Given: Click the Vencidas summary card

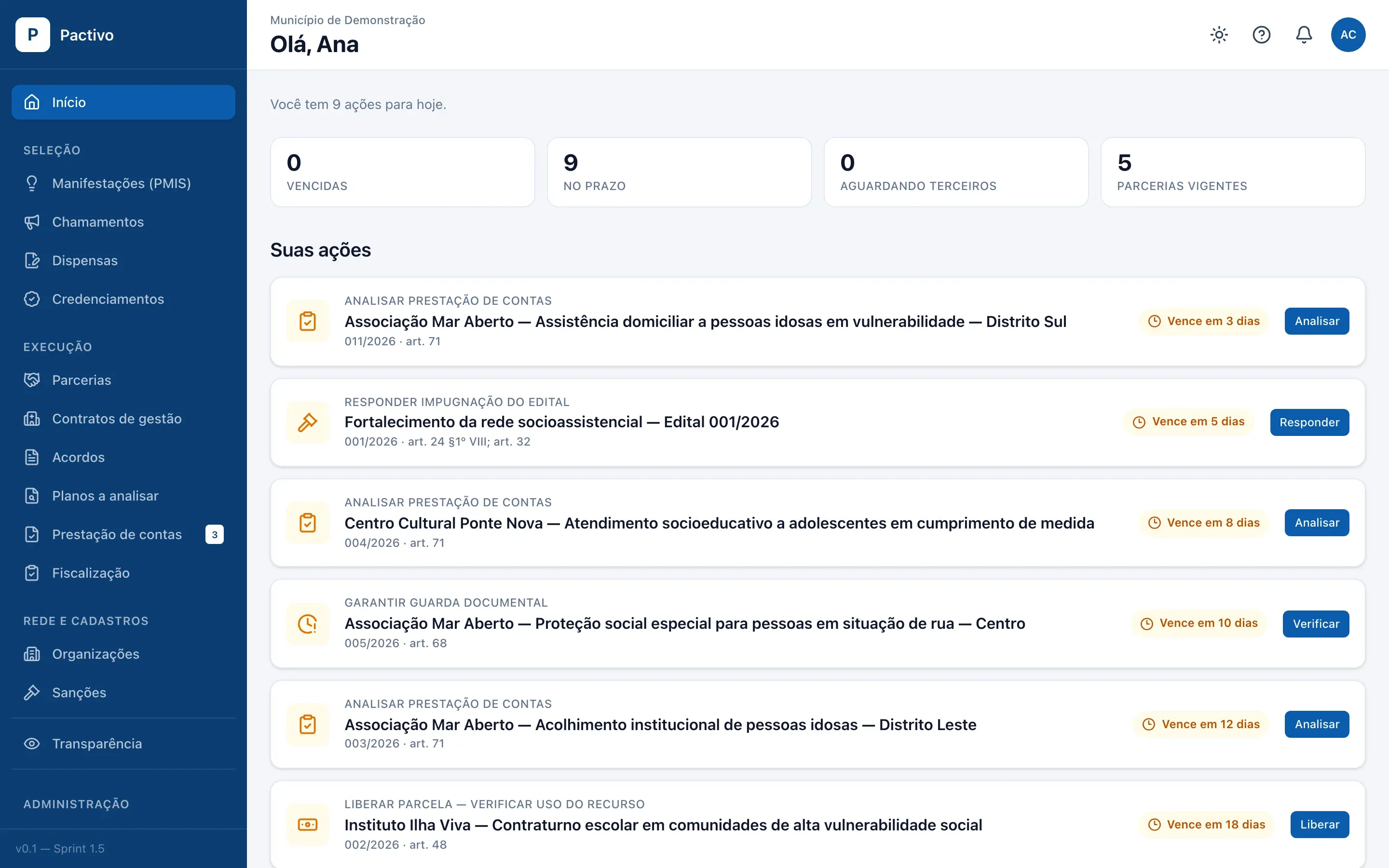Looking at the screenshot, I should click(402, 172).
